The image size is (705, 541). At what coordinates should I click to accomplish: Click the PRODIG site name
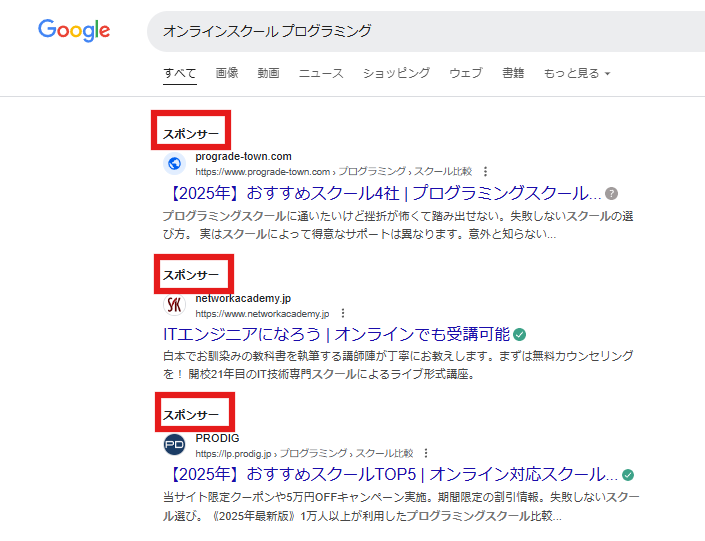217,438
